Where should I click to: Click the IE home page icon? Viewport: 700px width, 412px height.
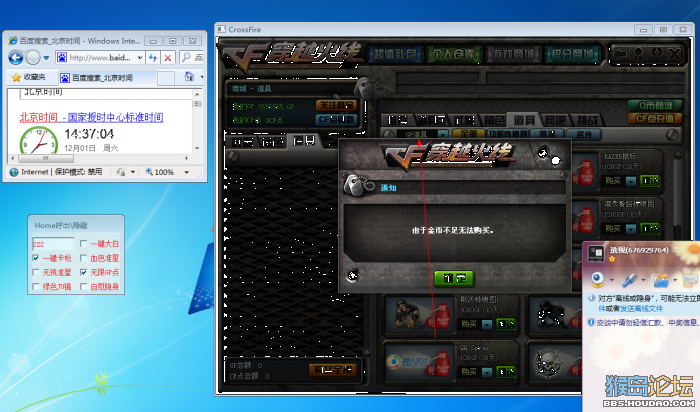point(189,77)
